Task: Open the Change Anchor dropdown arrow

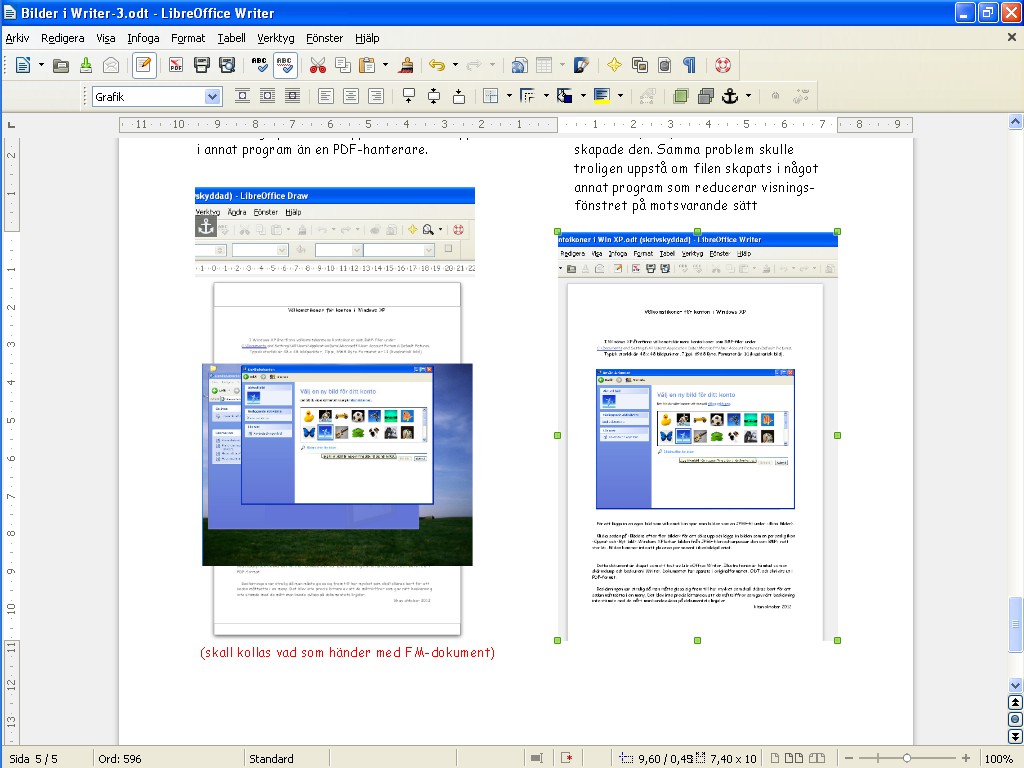Action: (x=748, y=97)
